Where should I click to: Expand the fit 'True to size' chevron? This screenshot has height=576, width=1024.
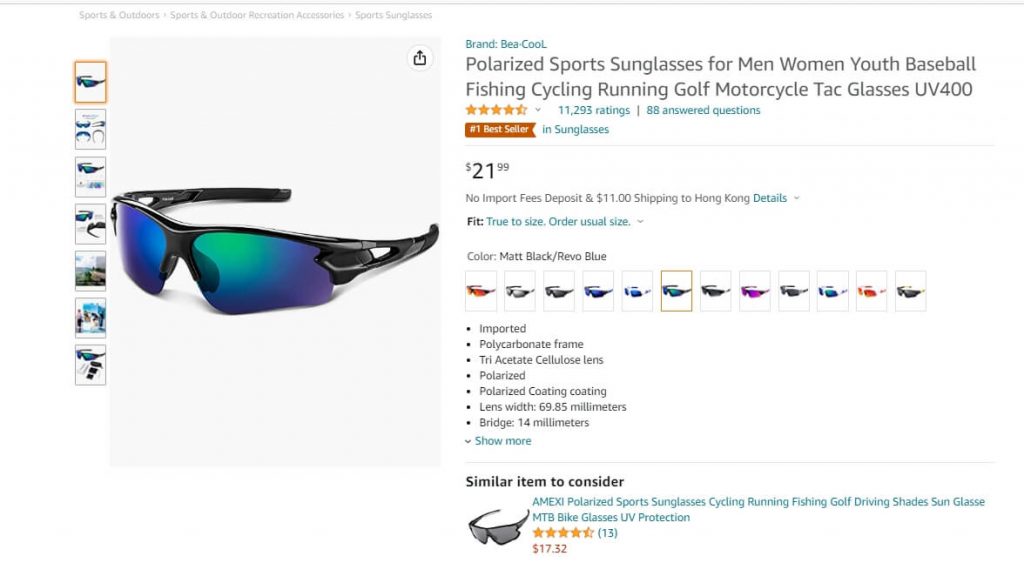[640, 222]
